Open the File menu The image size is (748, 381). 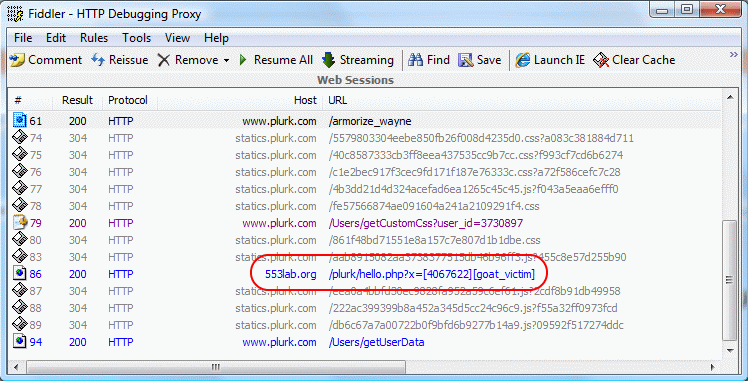[x=23, y=38]
